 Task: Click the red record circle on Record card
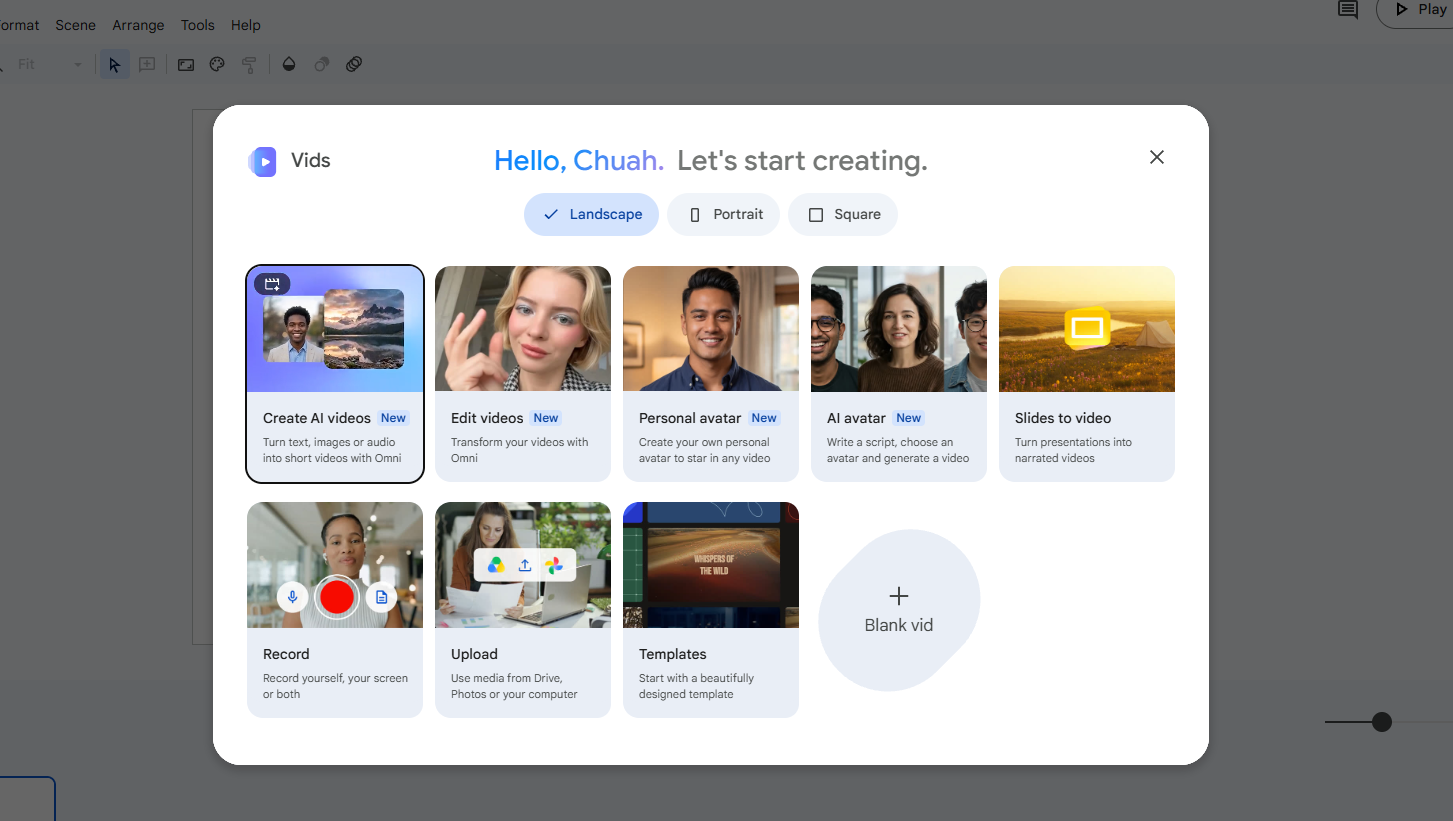(x=337, y=598)
